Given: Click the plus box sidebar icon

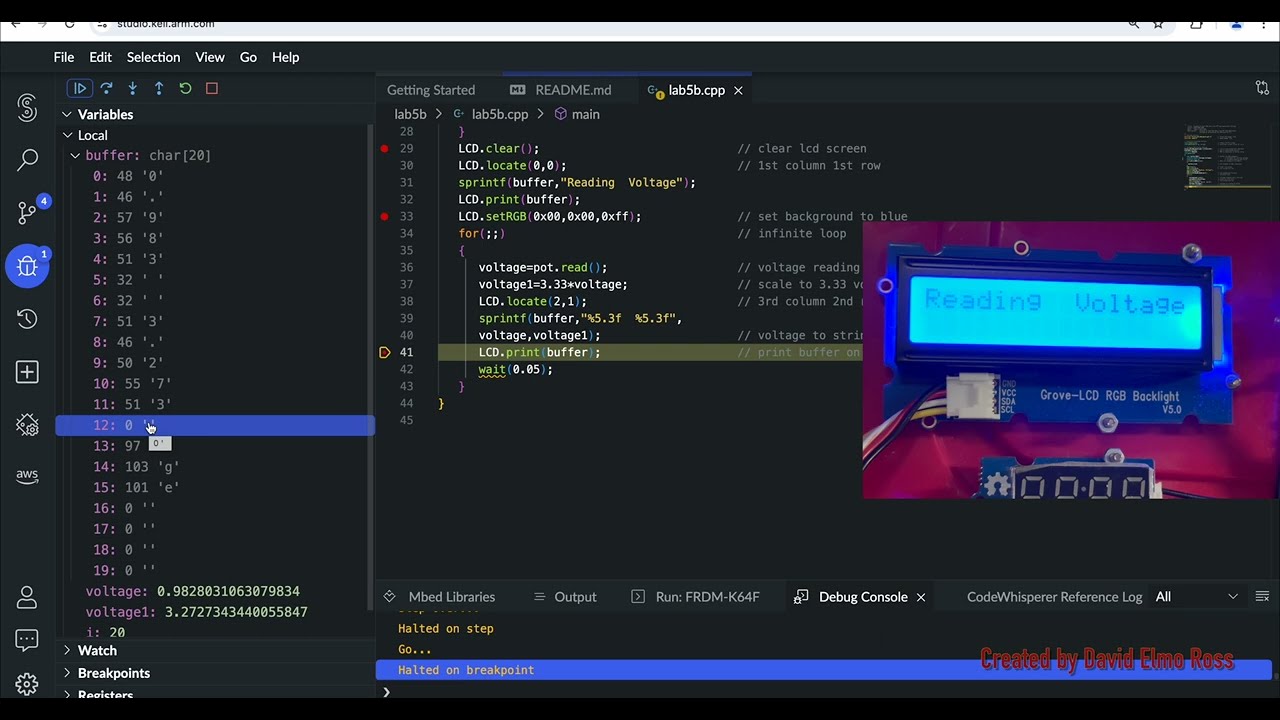Looking at the screenshot, I should (x=27, y=372).
